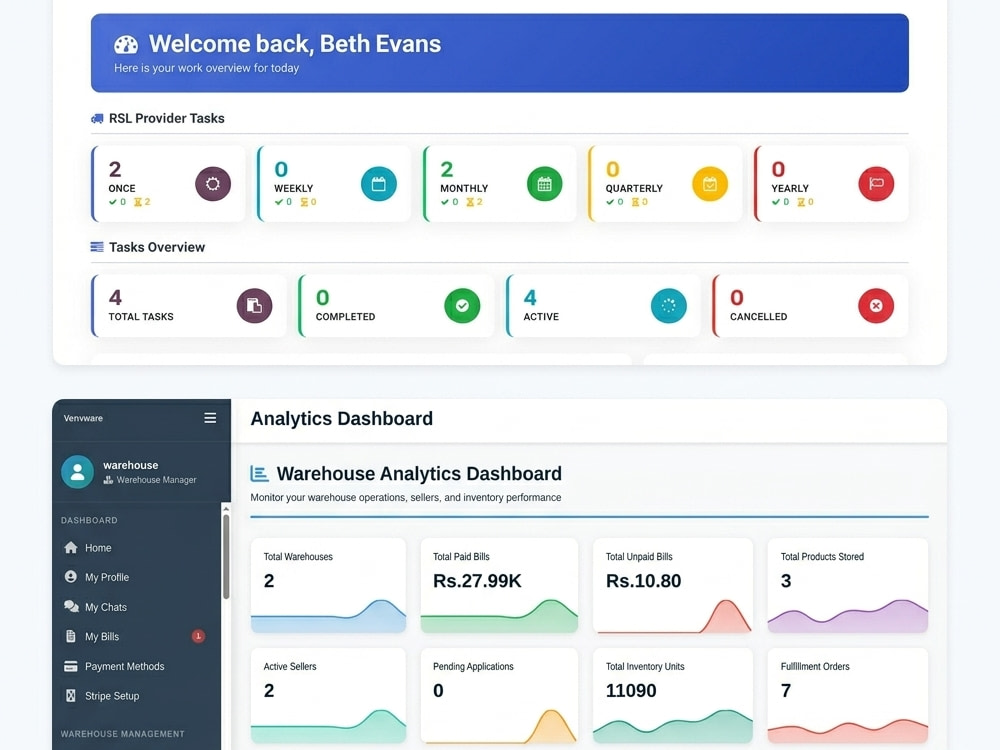This screenshot has width=1000, height=750.
Task: Click the Fulfillment Orders card
Action: (848, 696)
